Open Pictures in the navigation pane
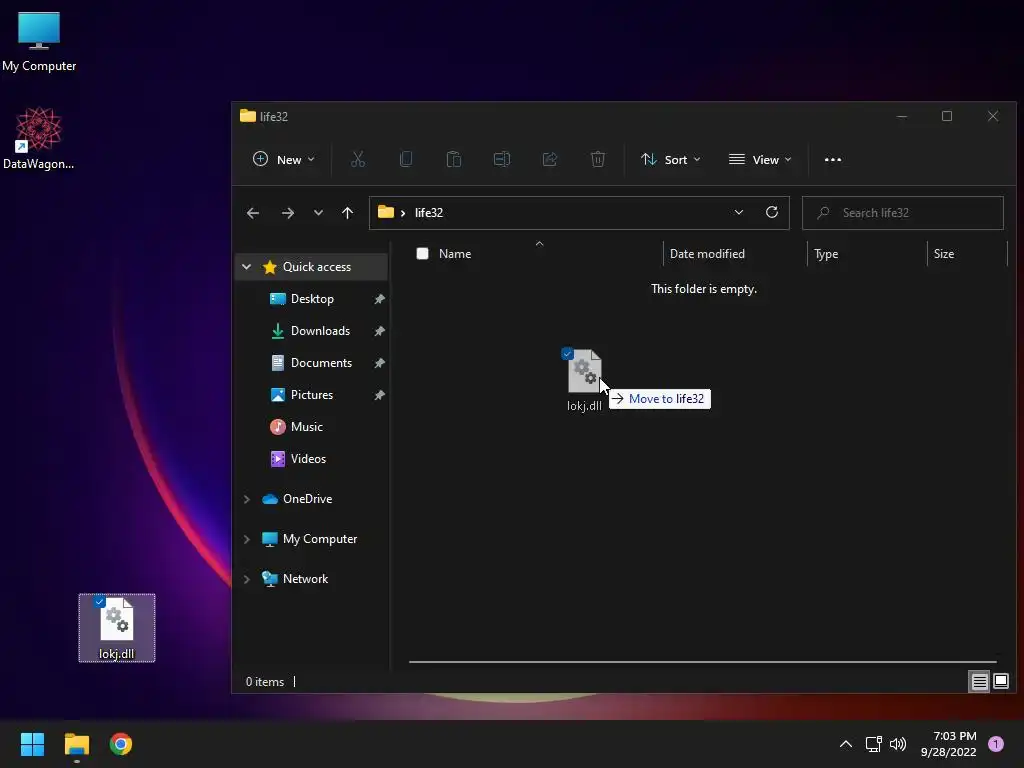The height and width of the screenshot is (768, 1024). pos(312,395)
